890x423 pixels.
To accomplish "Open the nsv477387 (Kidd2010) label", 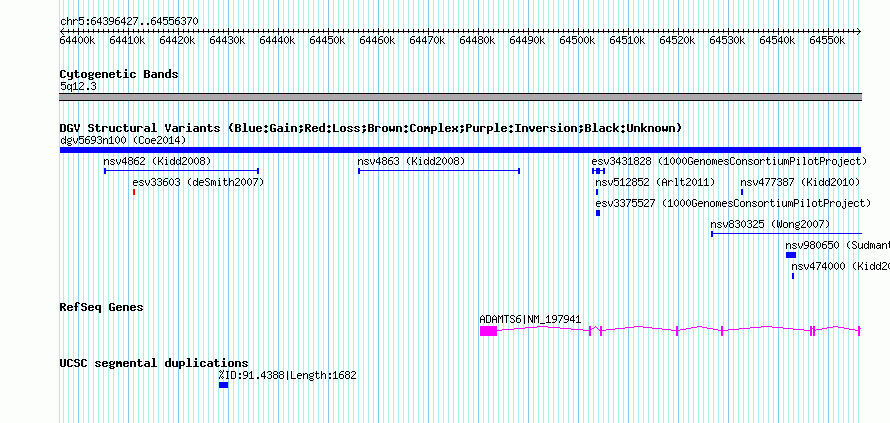I will (x=800, y=182).
